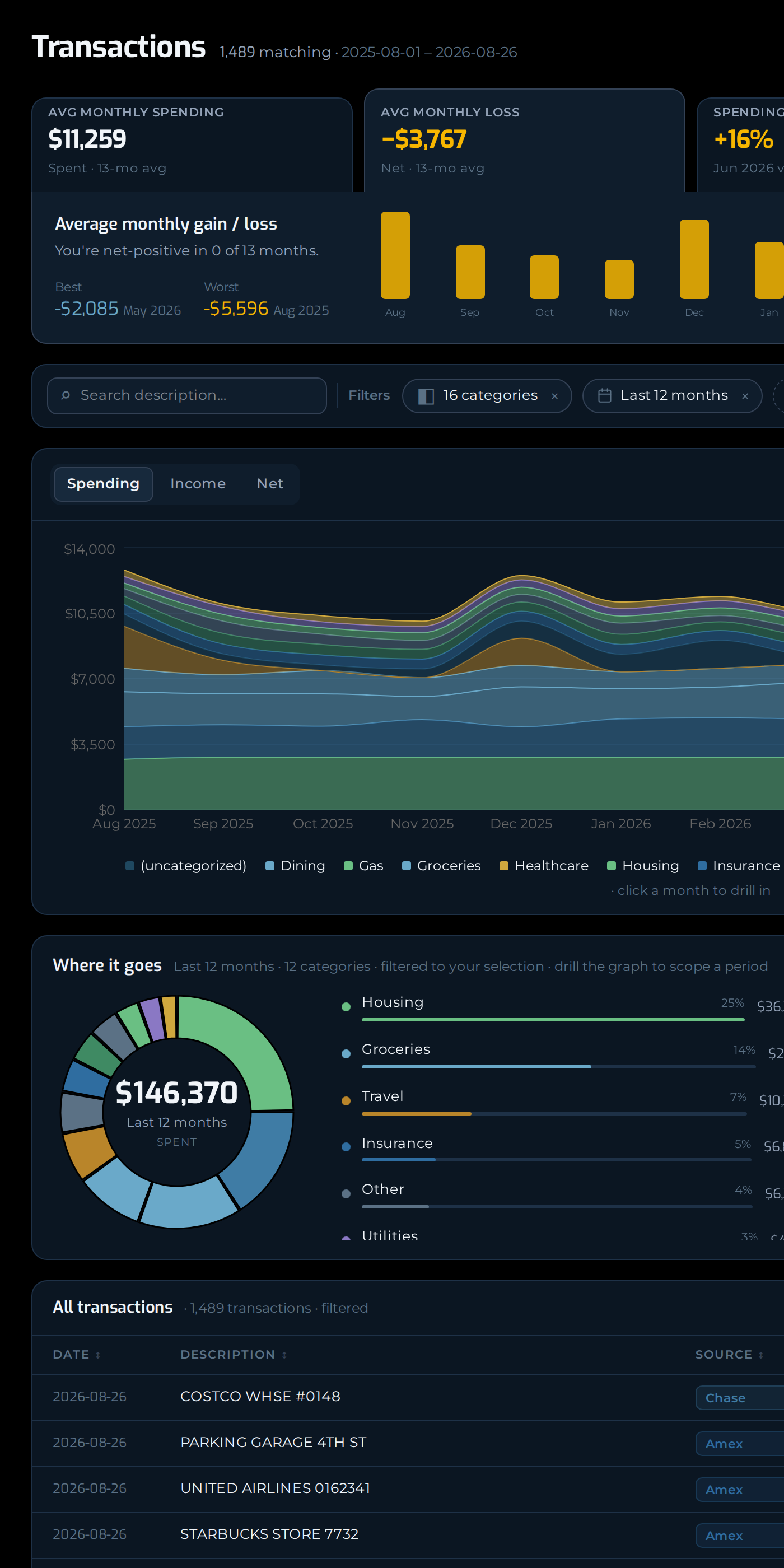Click the Search description input field
Screen dimensions: 784x1568
pyautogui.click(x=187, y=396)
